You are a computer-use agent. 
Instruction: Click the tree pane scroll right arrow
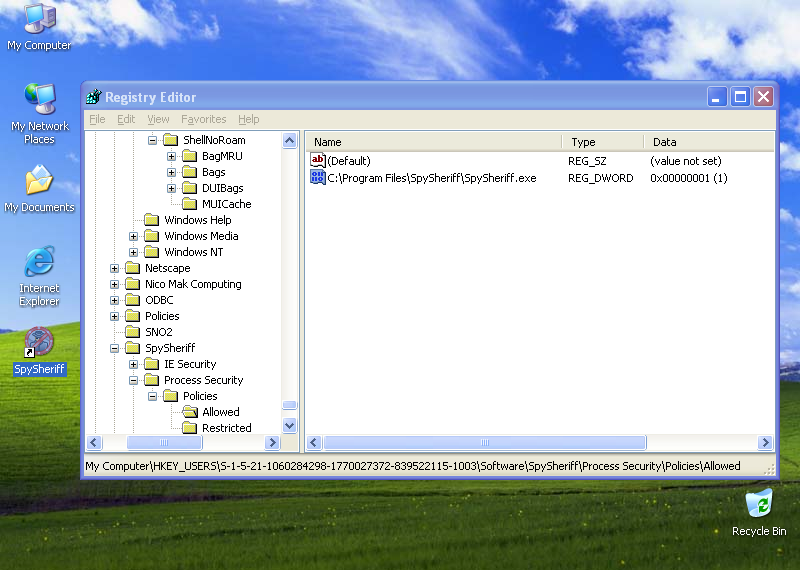pyautogui.click(x=272, y=442)
